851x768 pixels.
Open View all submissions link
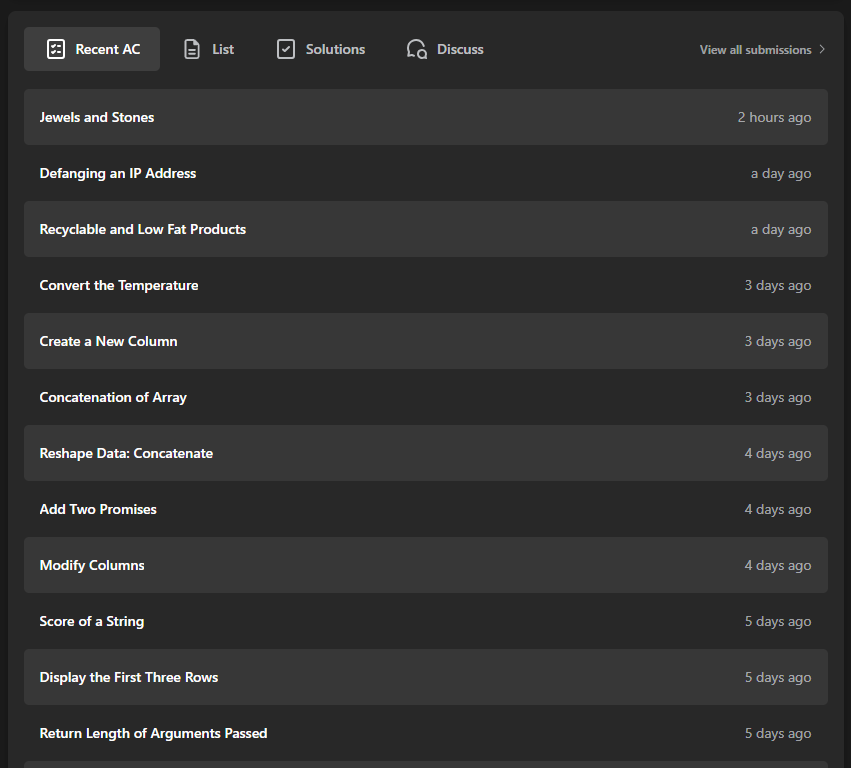tap(755, 49)
